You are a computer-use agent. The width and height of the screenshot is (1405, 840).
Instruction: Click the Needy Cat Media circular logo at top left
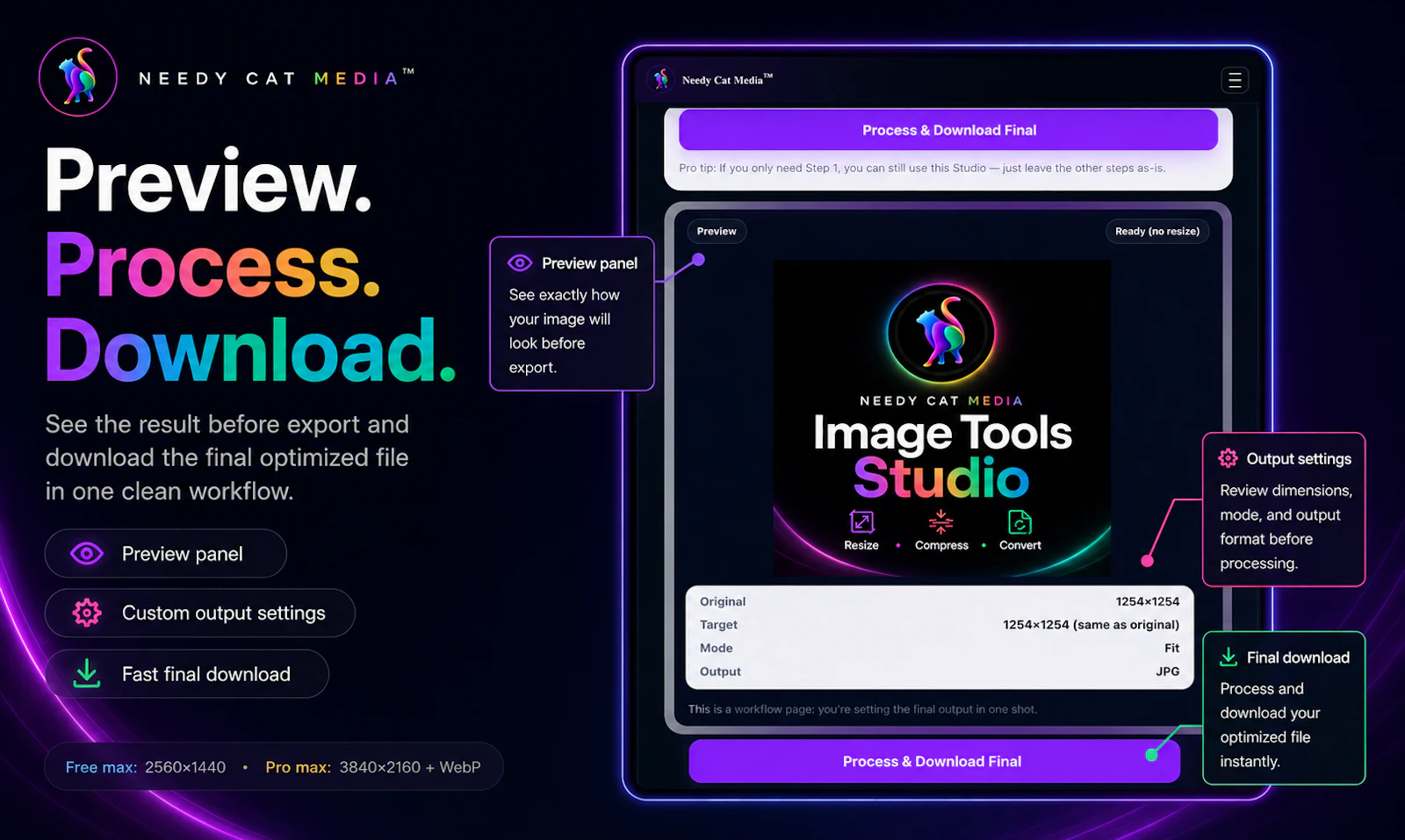click(78, 77)
